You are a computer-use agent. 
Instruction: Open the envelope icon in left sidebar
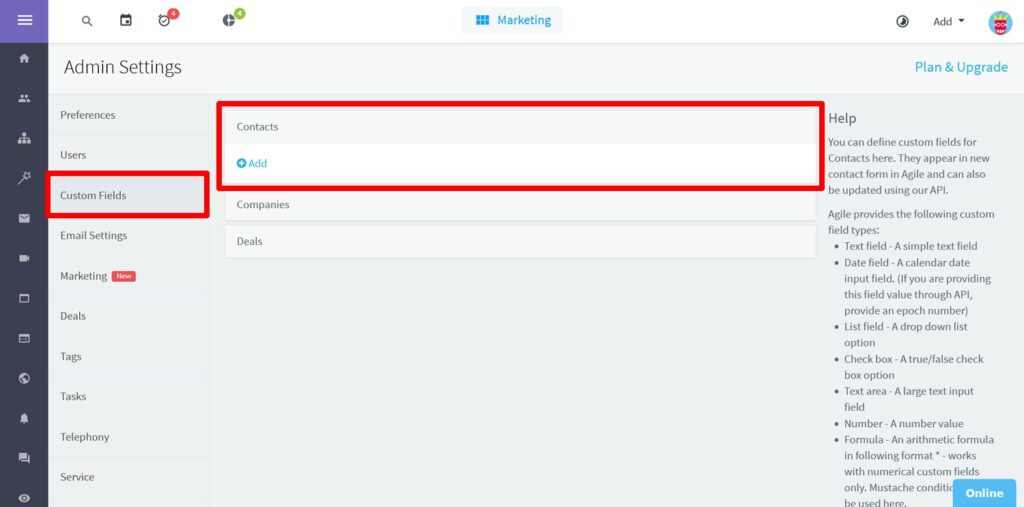click(x=24, y=218)
